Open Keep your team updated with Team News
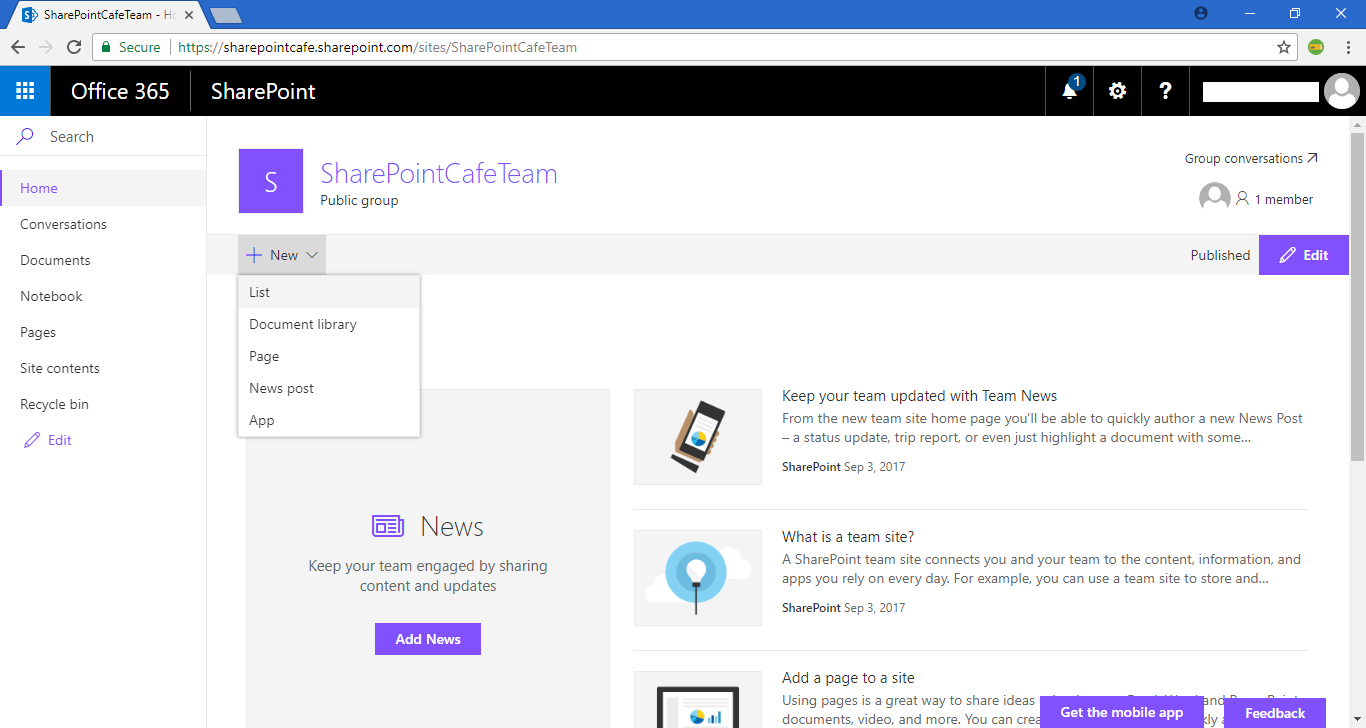This screenshot has height=728, width=1366. tap(920, 396)
